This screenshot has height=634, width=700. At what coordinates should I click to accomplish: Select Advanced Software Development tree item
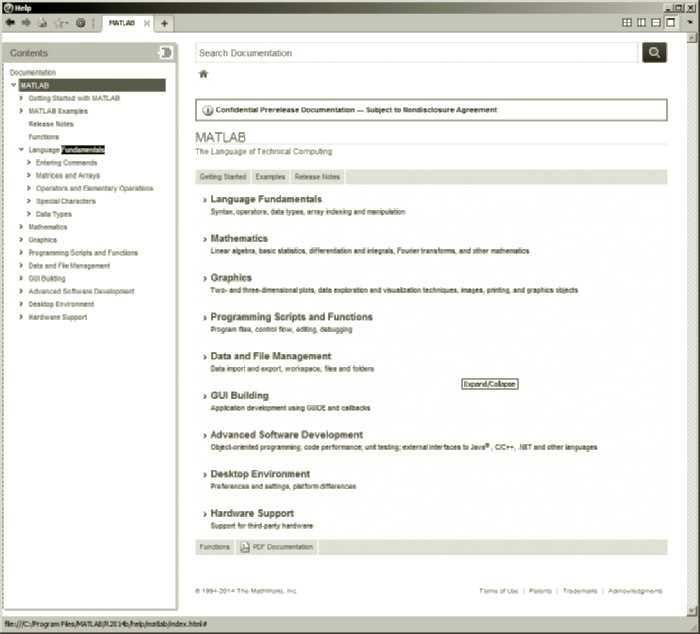click(81, 291)
